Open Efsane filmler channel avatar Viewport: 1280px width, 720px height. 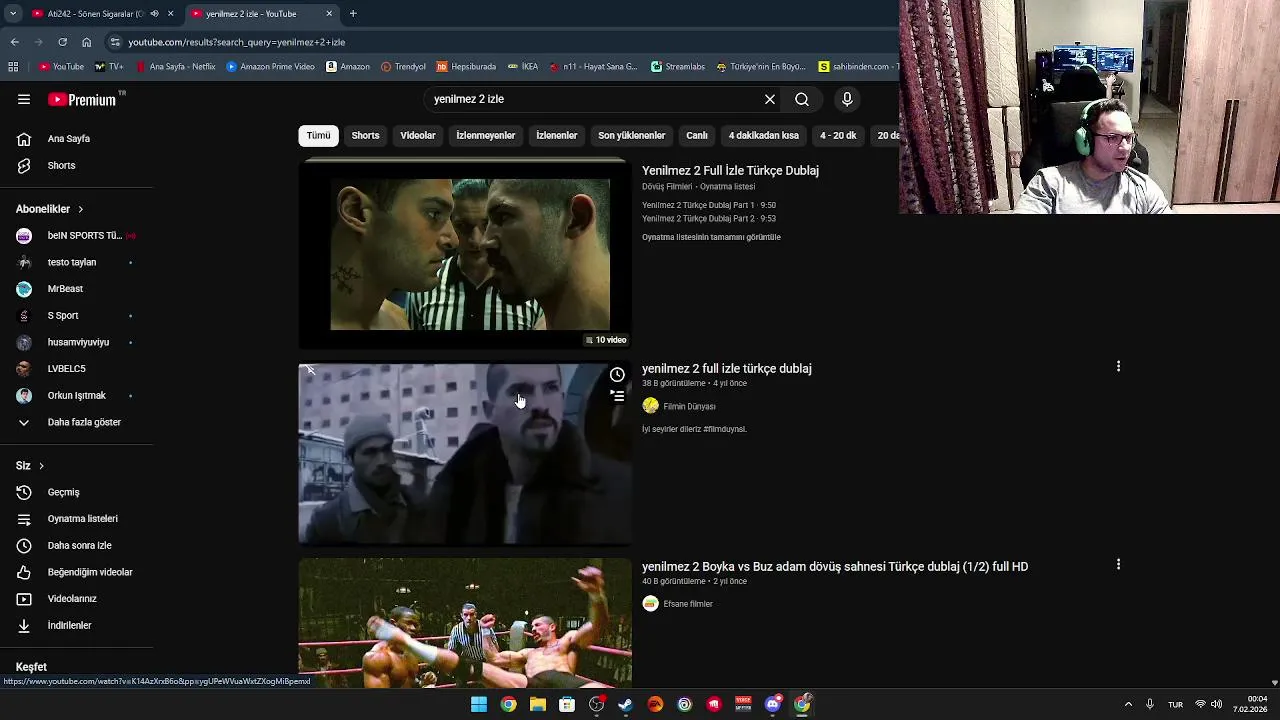pos(650,604)
